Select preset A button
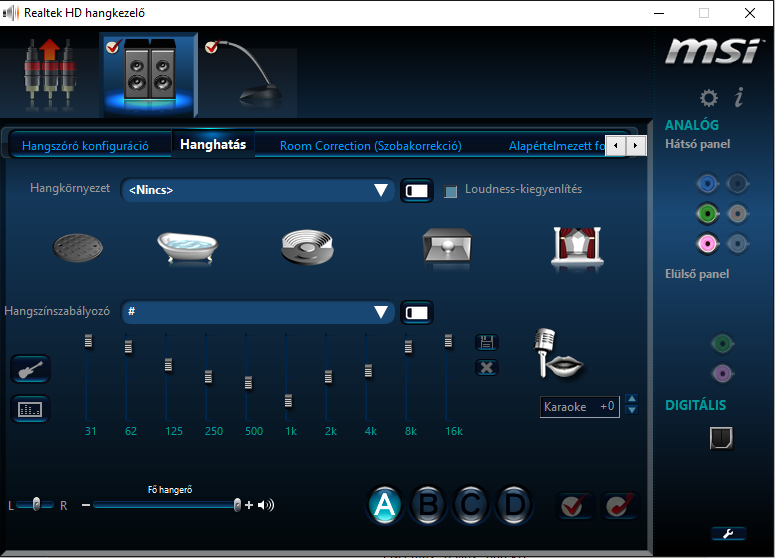 [x=385, y=505]
